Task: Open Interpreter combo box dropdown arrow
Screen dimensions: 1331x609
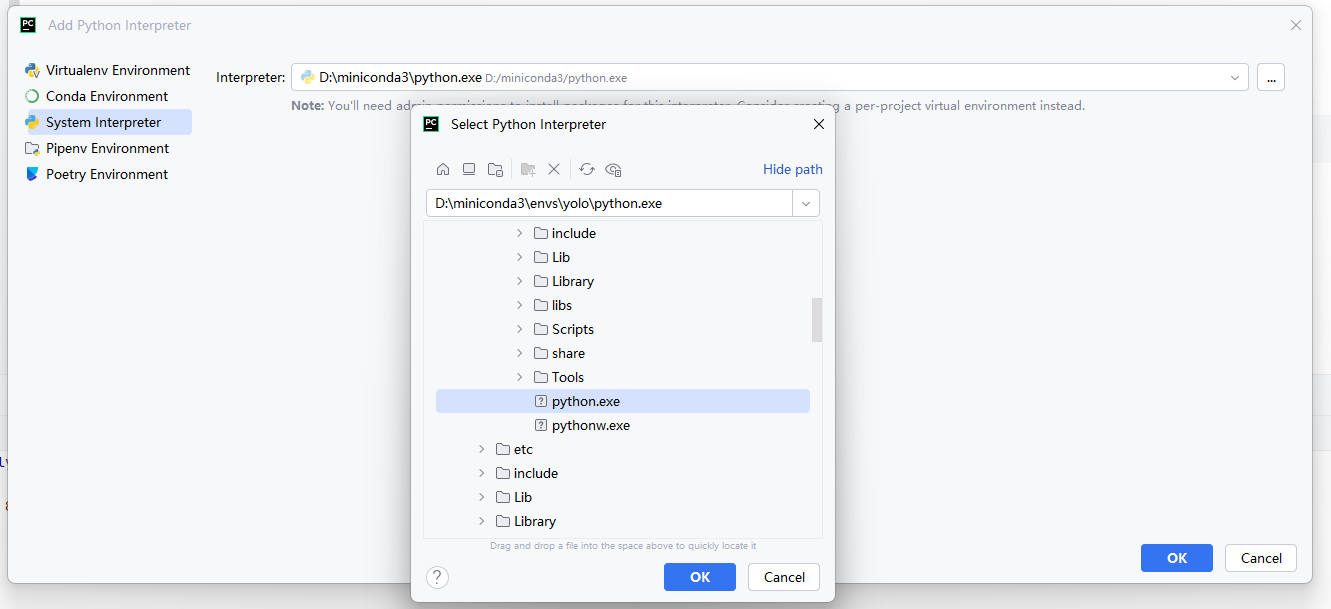Action: [1234, 77]
